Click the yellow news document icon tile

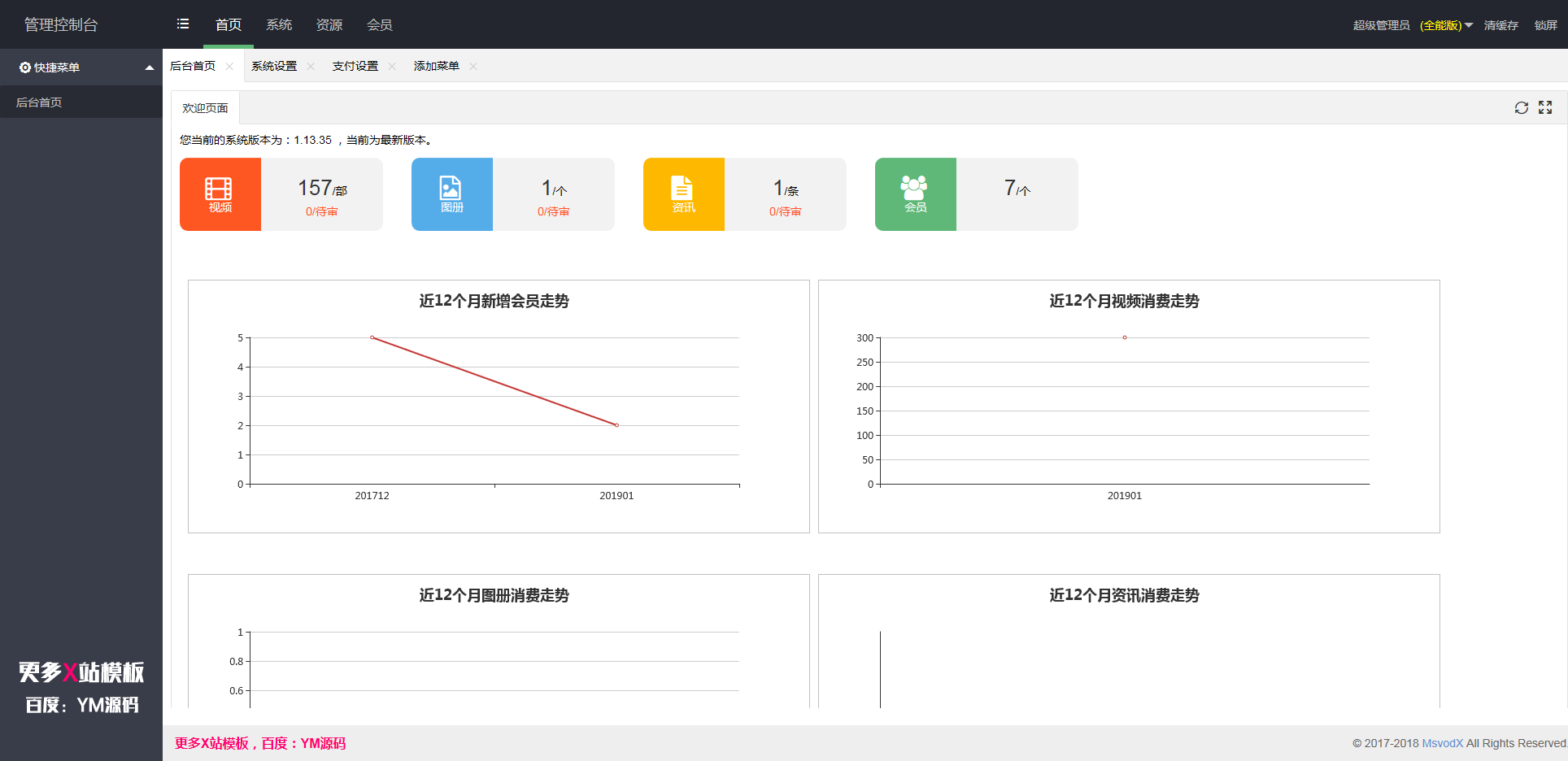[x=683, y=194]
